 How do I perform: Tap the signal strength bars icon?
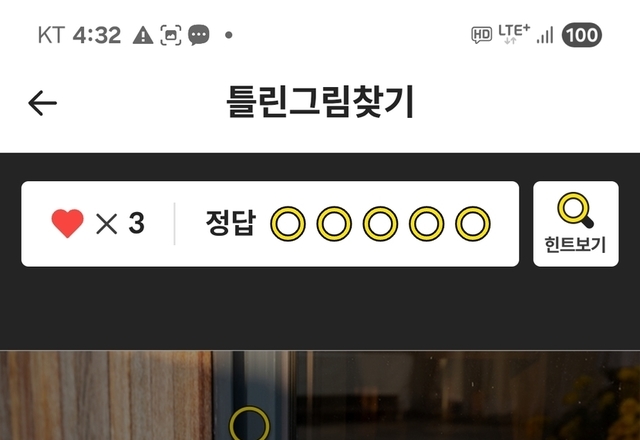(x=545, y=35)
